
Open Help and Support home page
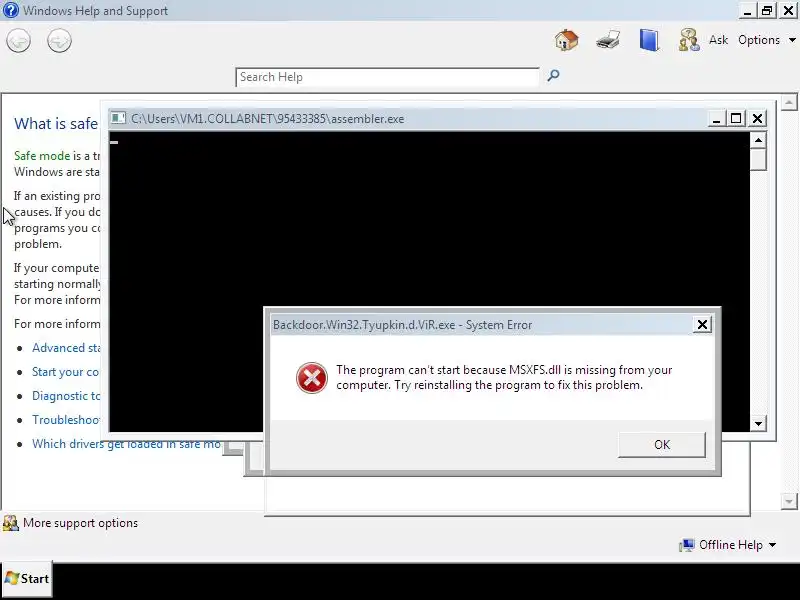tap(566, 40)
